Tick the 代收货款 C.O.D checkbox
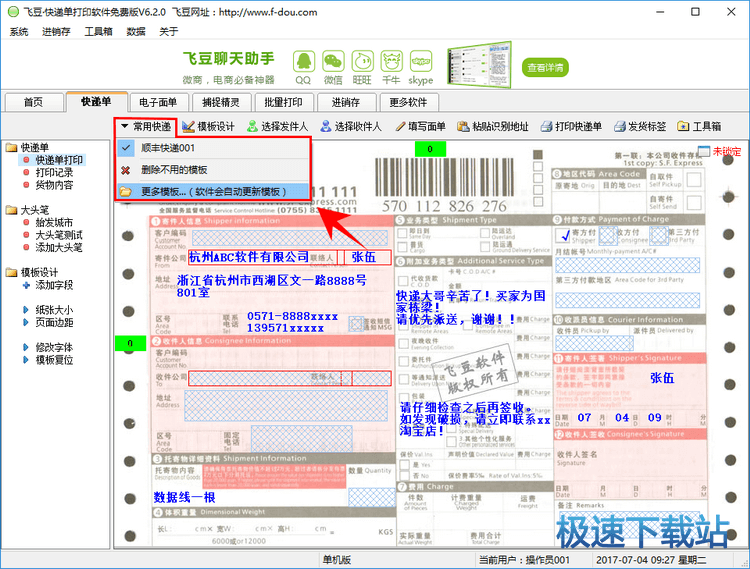 coord(403,281)
